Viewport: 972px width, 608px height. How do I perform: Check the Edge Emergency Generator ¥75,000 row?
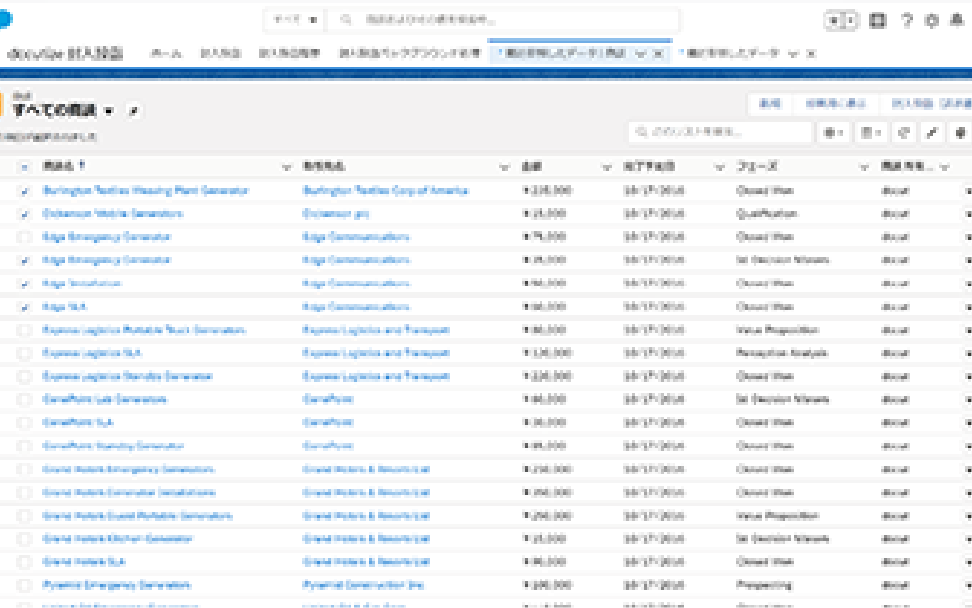pos(24,237)
